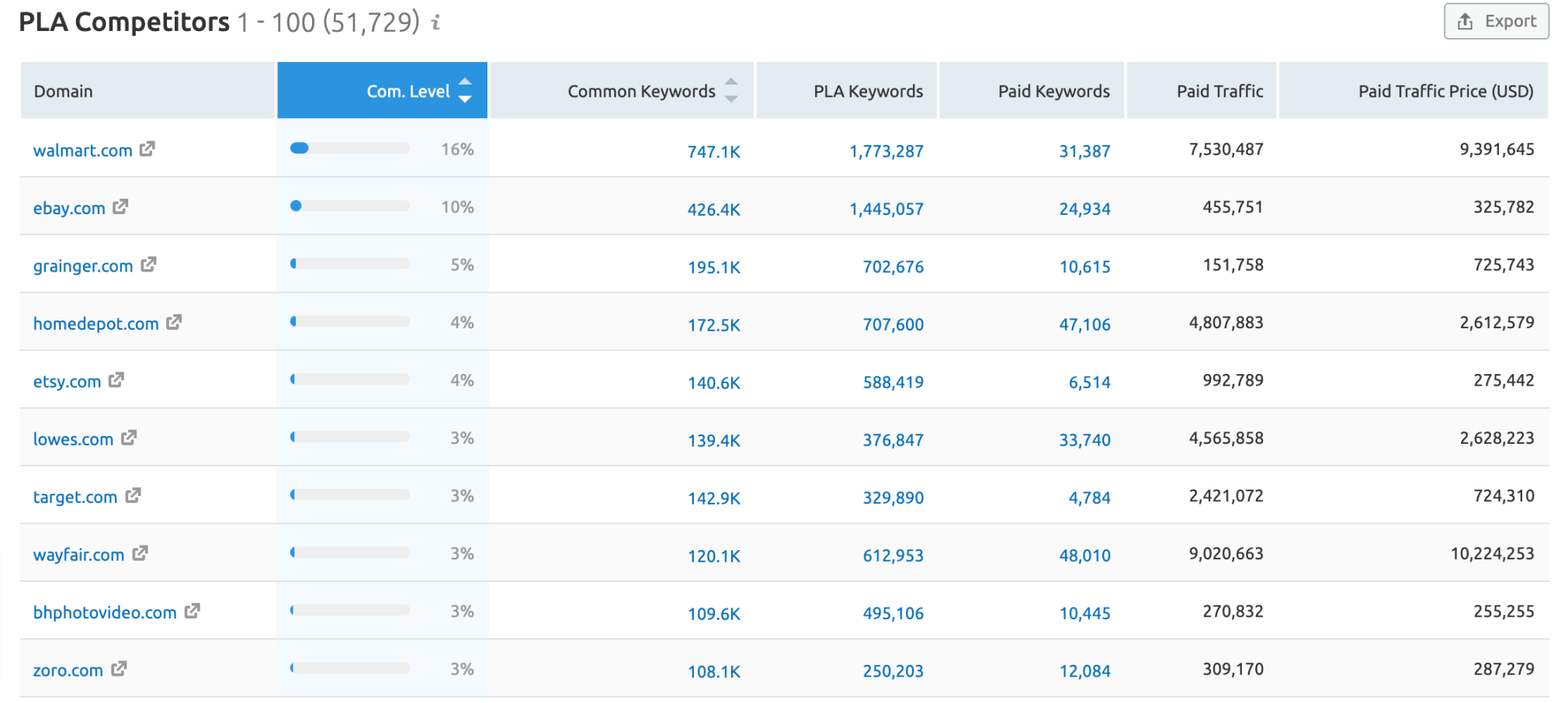Click Paid Traffic Price (USD) column header
Viewport: 1568px width, 703px height.
coord(1414,90)
